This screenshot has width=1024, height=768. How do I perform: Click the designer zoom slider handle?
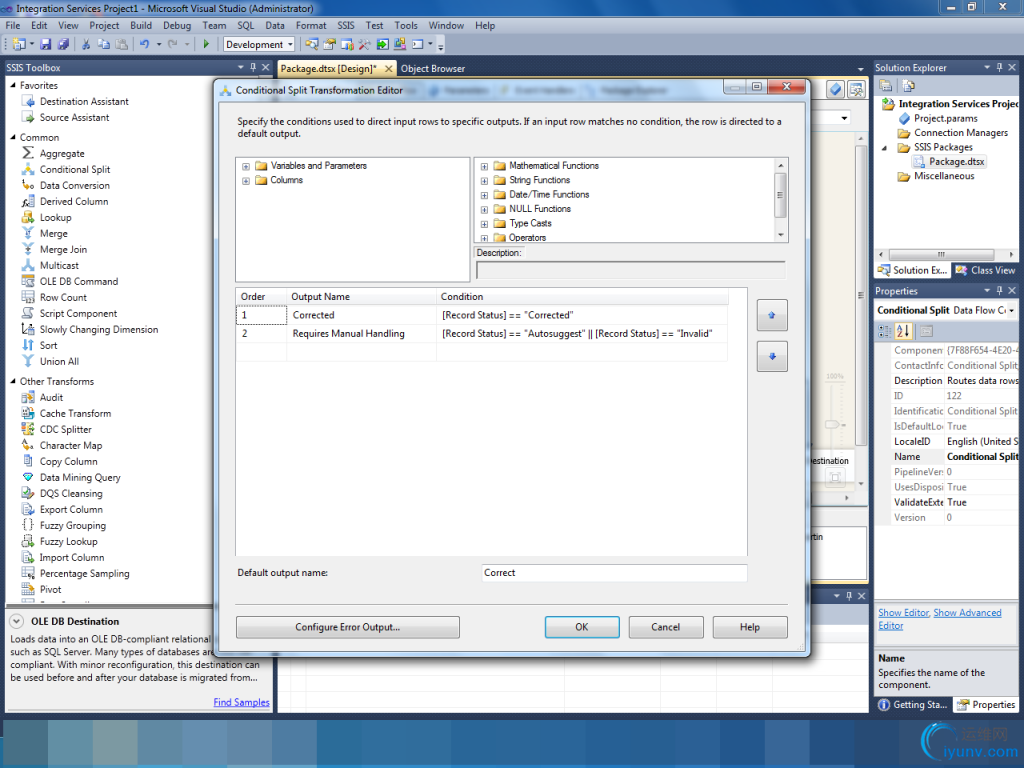click(x=831, y=424)
